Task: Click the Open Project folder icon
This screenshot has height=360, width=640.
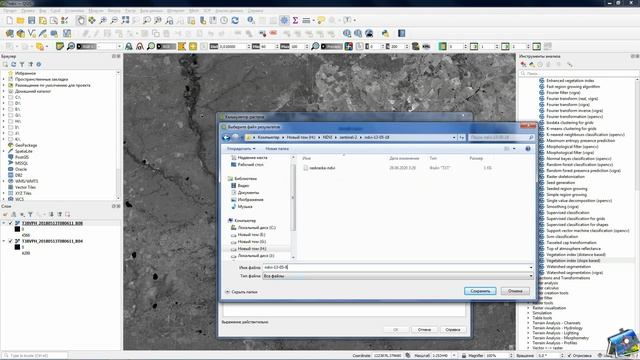Action: click(x=20, y=20)
